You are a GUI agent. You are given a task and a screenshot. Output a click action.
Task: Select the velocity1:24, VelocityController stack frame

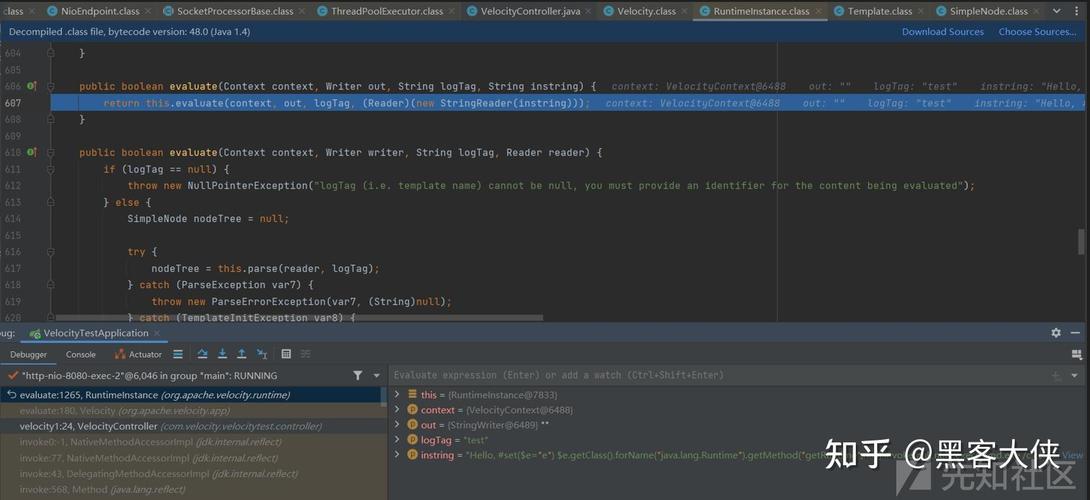tap(190, 426)
